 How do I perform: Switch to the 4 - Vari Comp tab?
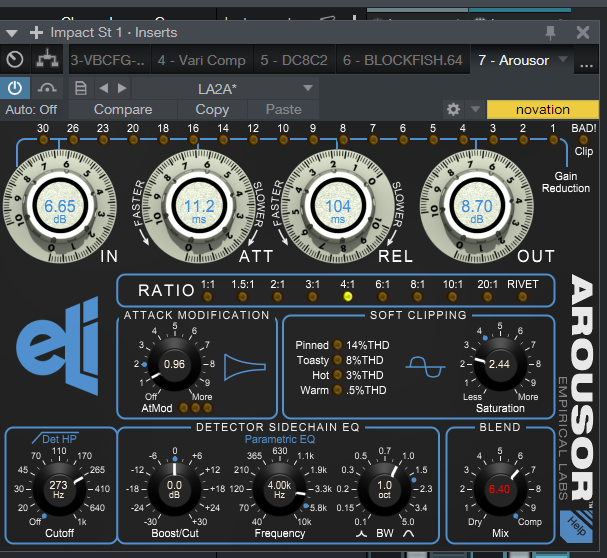click(x=202, y=60)
